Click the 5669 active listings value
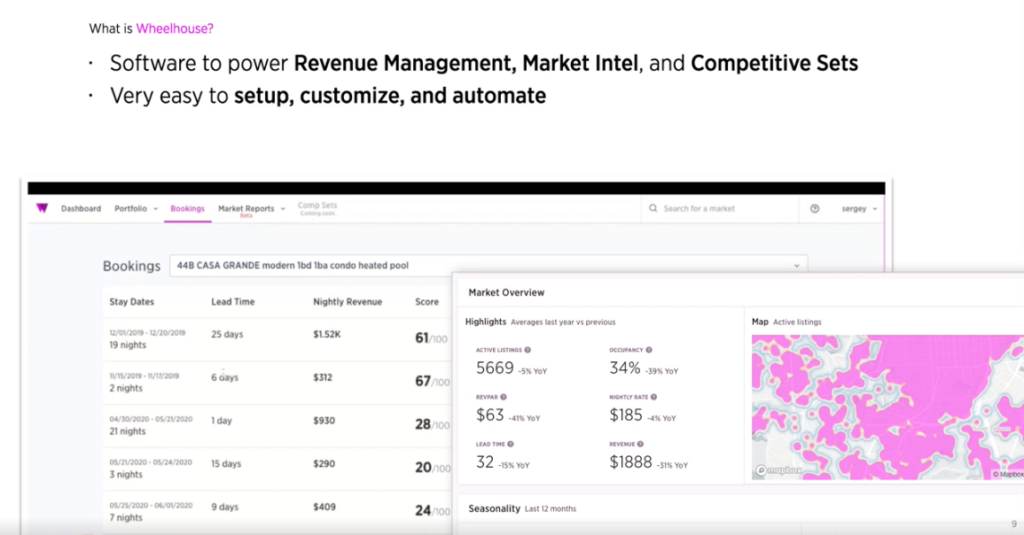The height and width of the screenshot is (535, 1024). (x=495, y=368)
